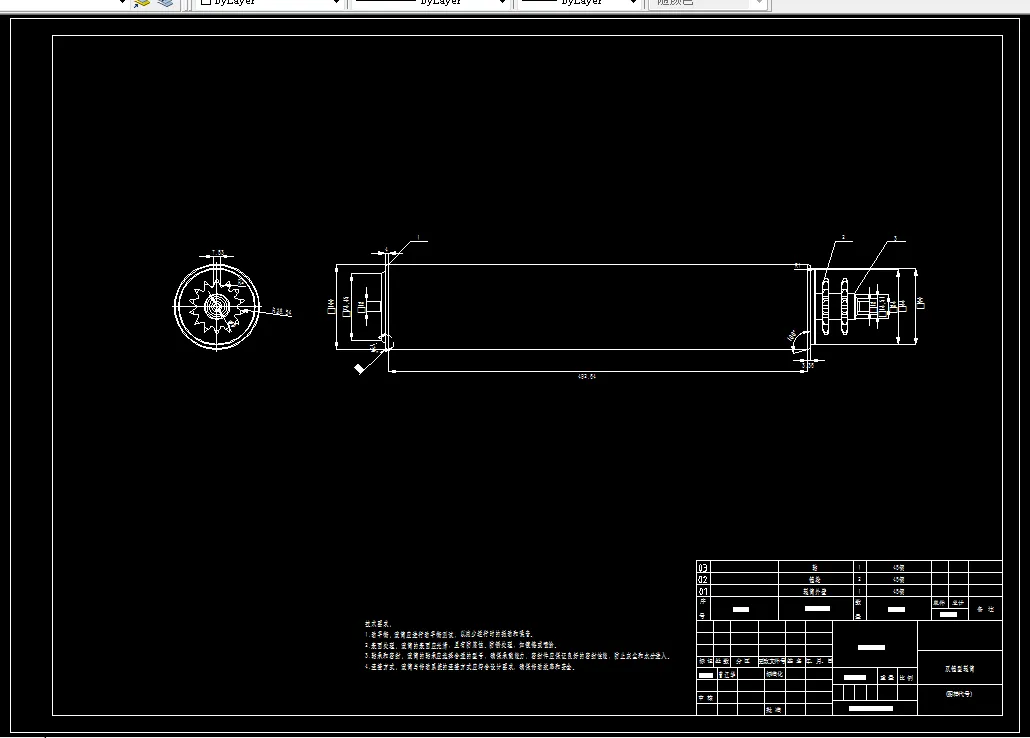Click balloon number 2 leader label
The height and width of the screenshot is (738, 1030).
coord(843,238)
